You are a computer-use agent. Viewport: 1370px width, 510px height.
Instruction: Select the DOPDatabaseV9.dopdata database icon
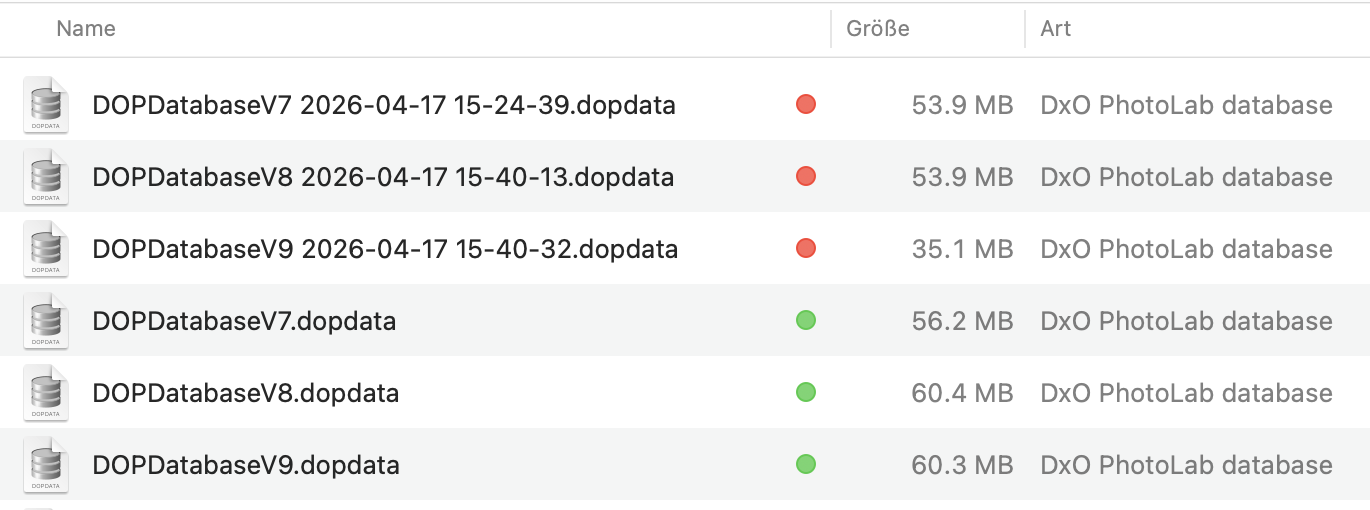pos(46,465)
